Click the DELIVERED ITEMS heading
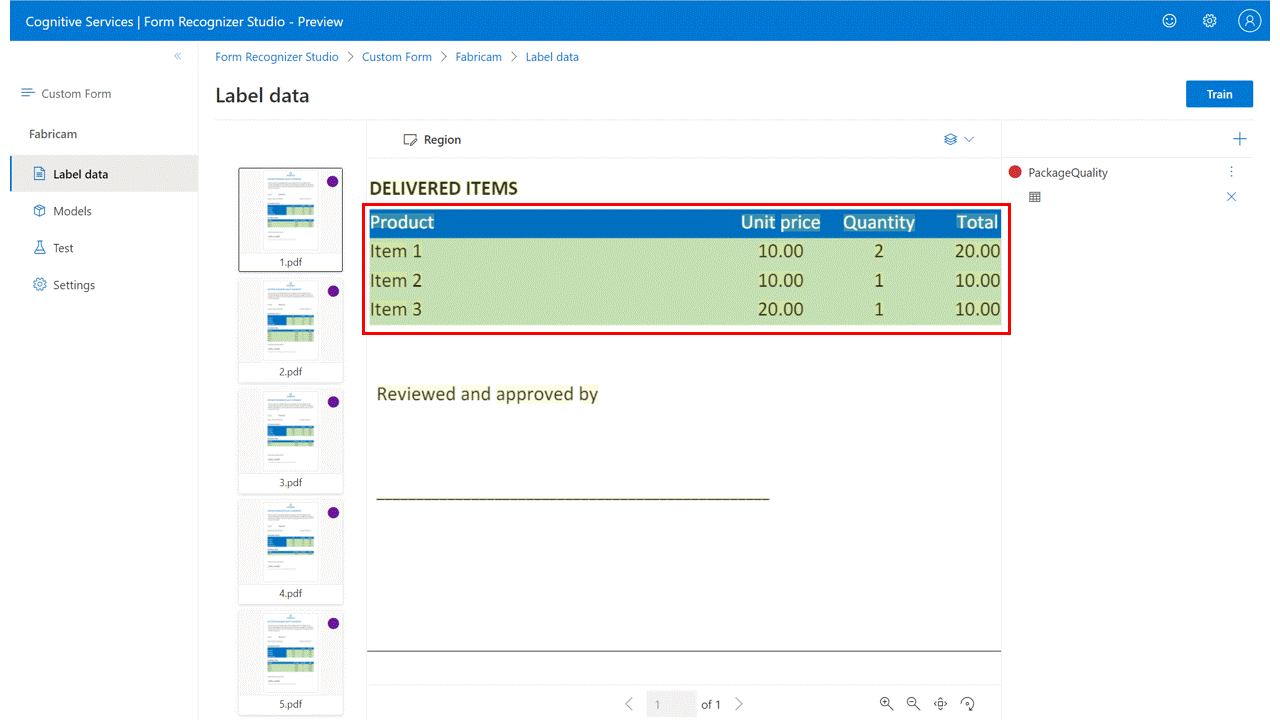This screenshot has height=720, width=1280. 444,188
